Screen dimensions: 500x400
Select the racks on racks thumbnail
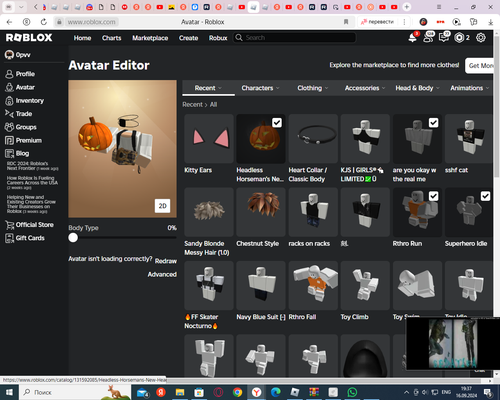pyautogui.click(x=313, y=212)
